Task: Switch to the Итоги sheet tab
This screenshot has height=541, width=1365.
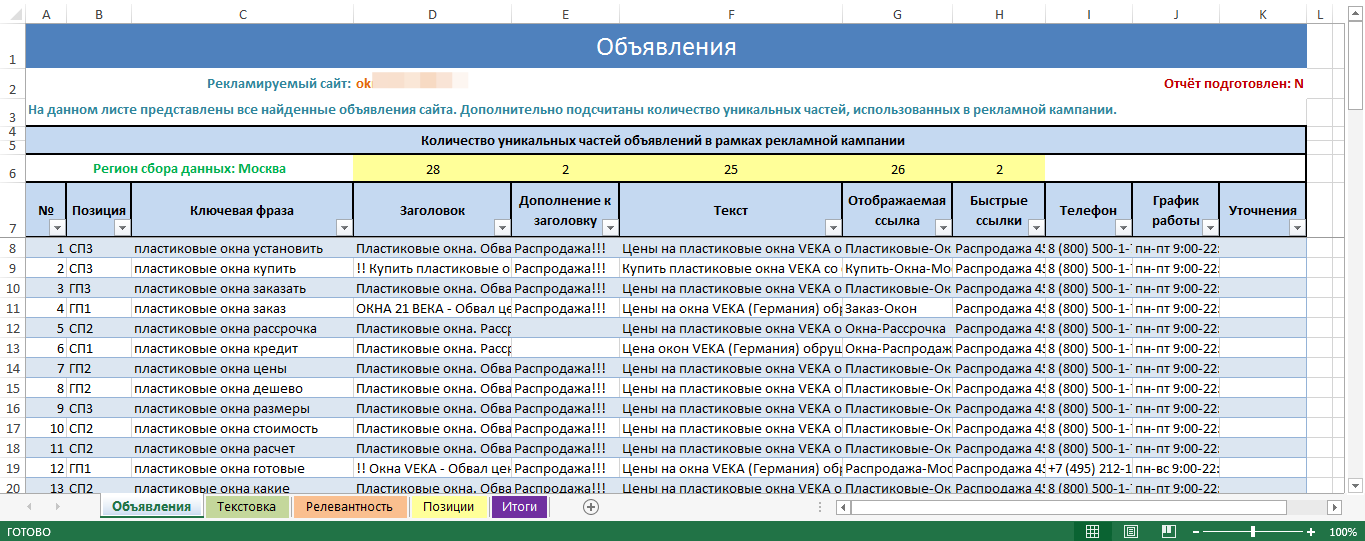Action: tap(520, 507)
